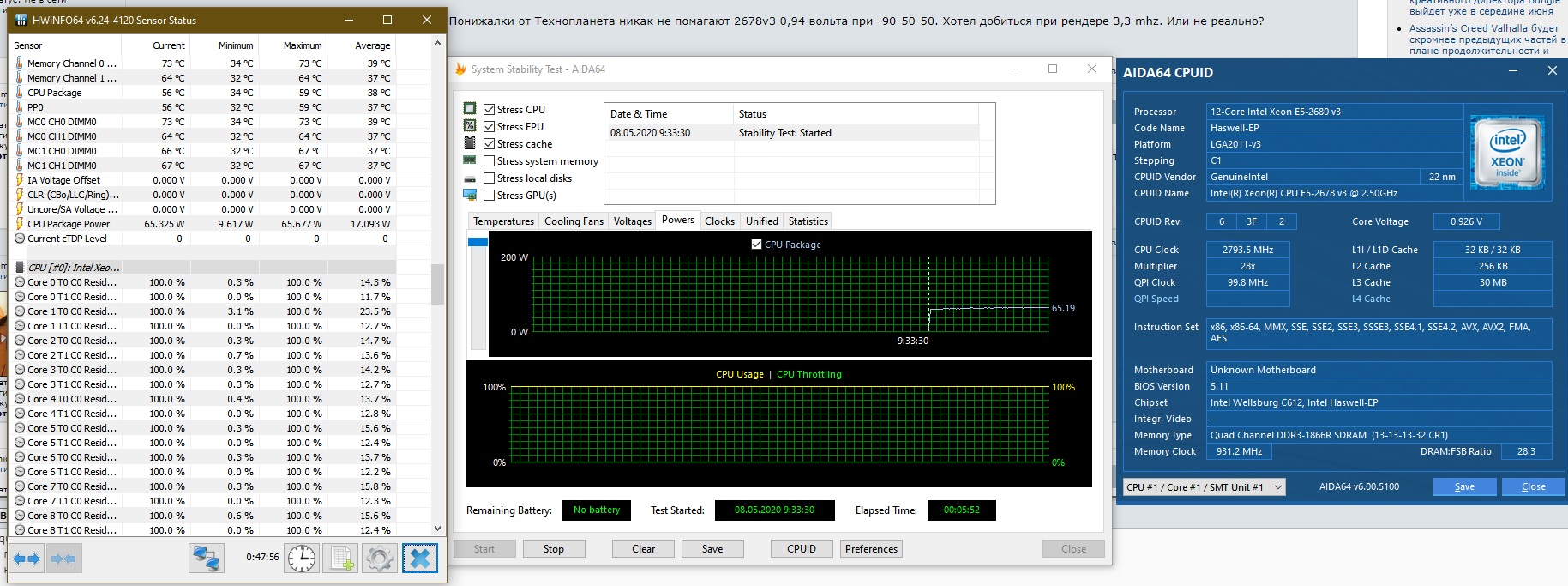Open the Unified tab
1568x586 pixels.
762,221
